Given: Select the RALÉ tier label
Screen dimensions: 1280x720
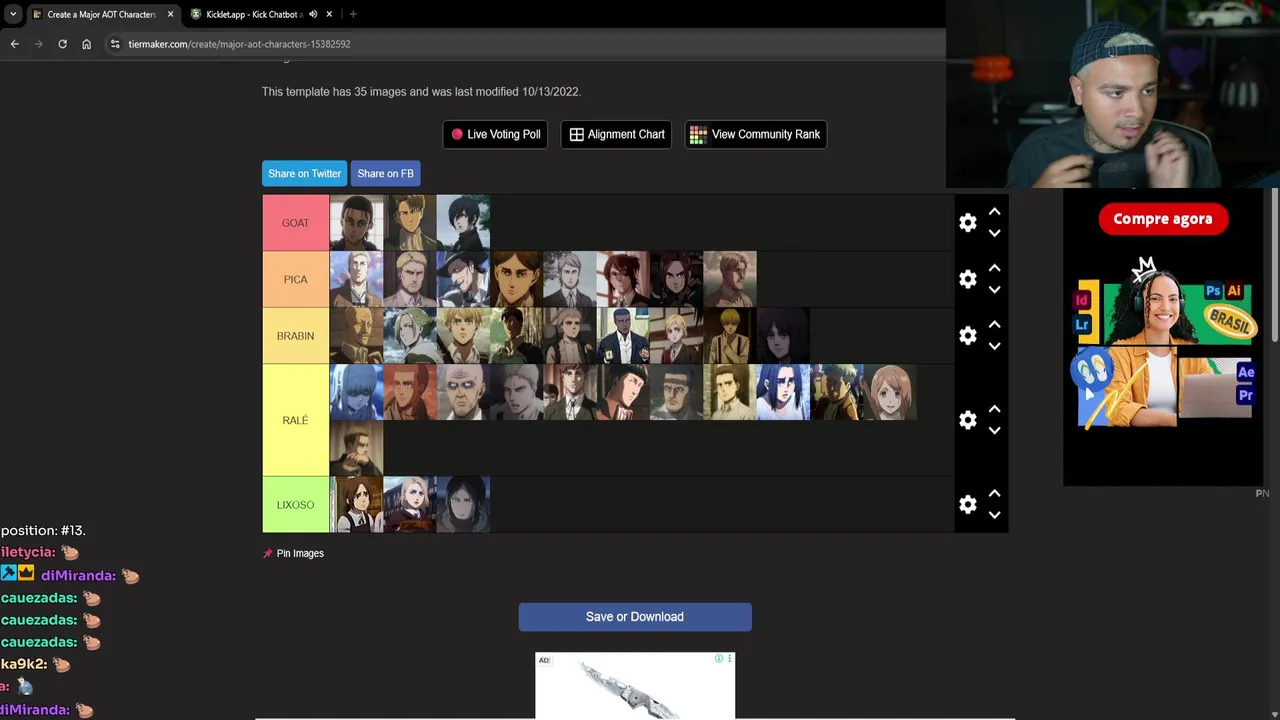Looking at the screenshot, I should coord(295,420).
